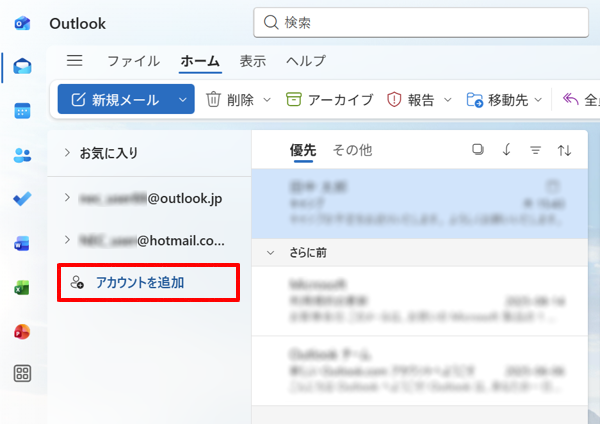Open the Calendar icon in sidebar
Screen dimensions: 600x424
(x=22, y=111)
